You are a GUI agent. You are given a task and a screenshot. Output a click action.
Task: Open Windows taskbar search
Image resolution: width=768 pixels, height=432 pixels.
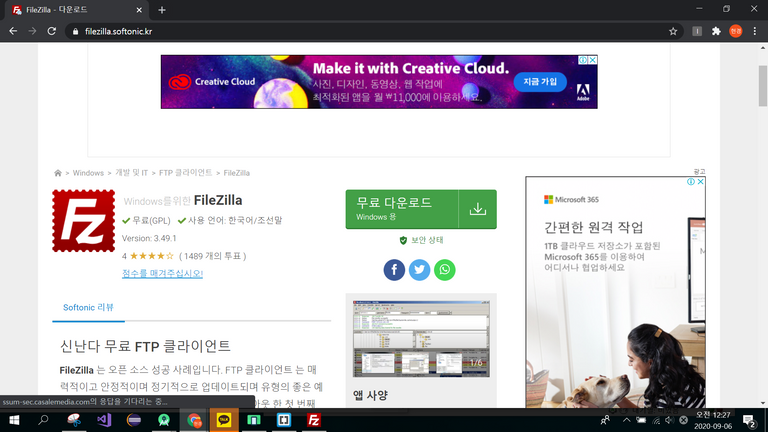click(x=43, y=420)
